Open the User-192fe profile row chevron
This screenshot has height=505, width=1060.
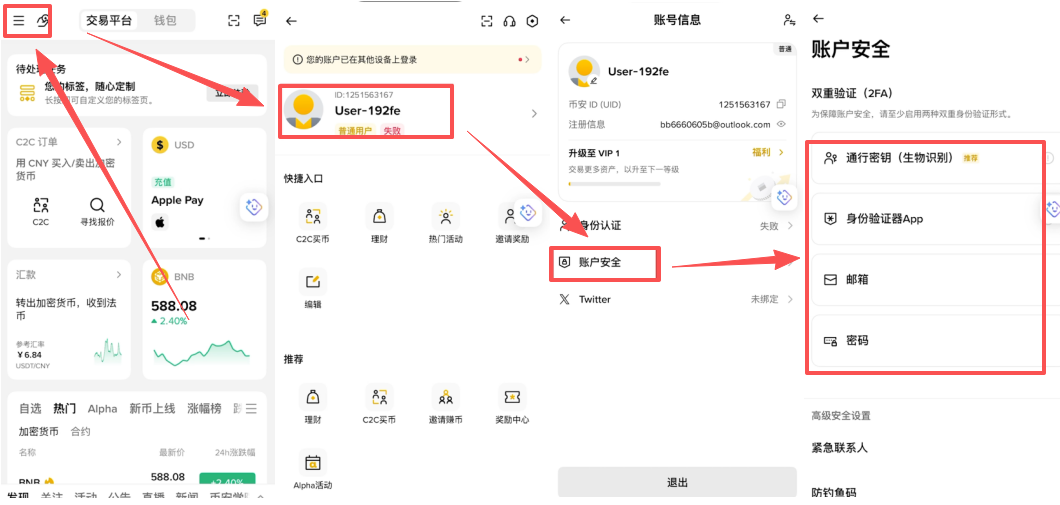coord(534,114)
